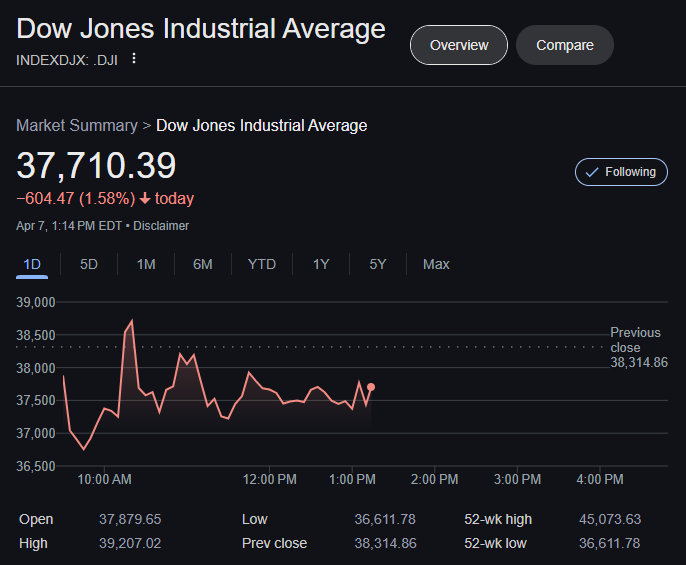Viewport: 686px width, 565px height.
Task: Click the current price dot on chart
Action: pyautogui.click(x=371, y=387)
